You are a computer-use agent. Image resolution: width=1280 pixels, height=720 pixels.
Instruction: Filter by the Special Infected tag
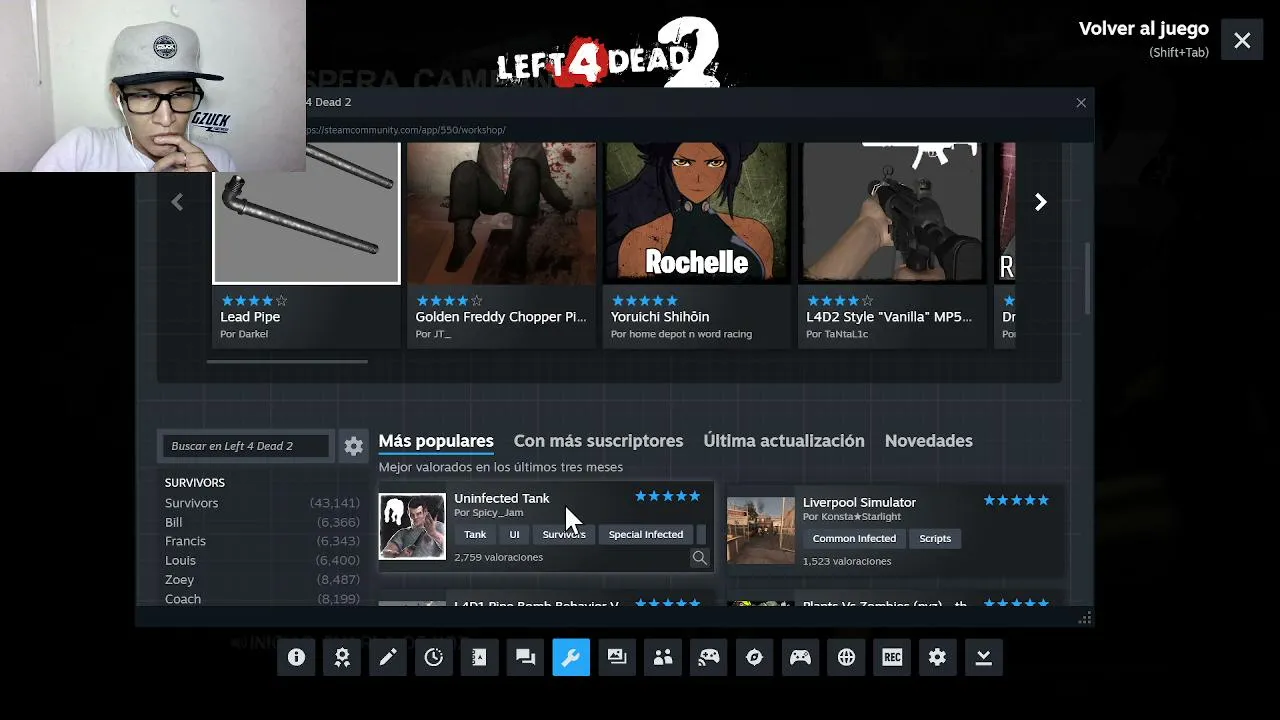646,534
